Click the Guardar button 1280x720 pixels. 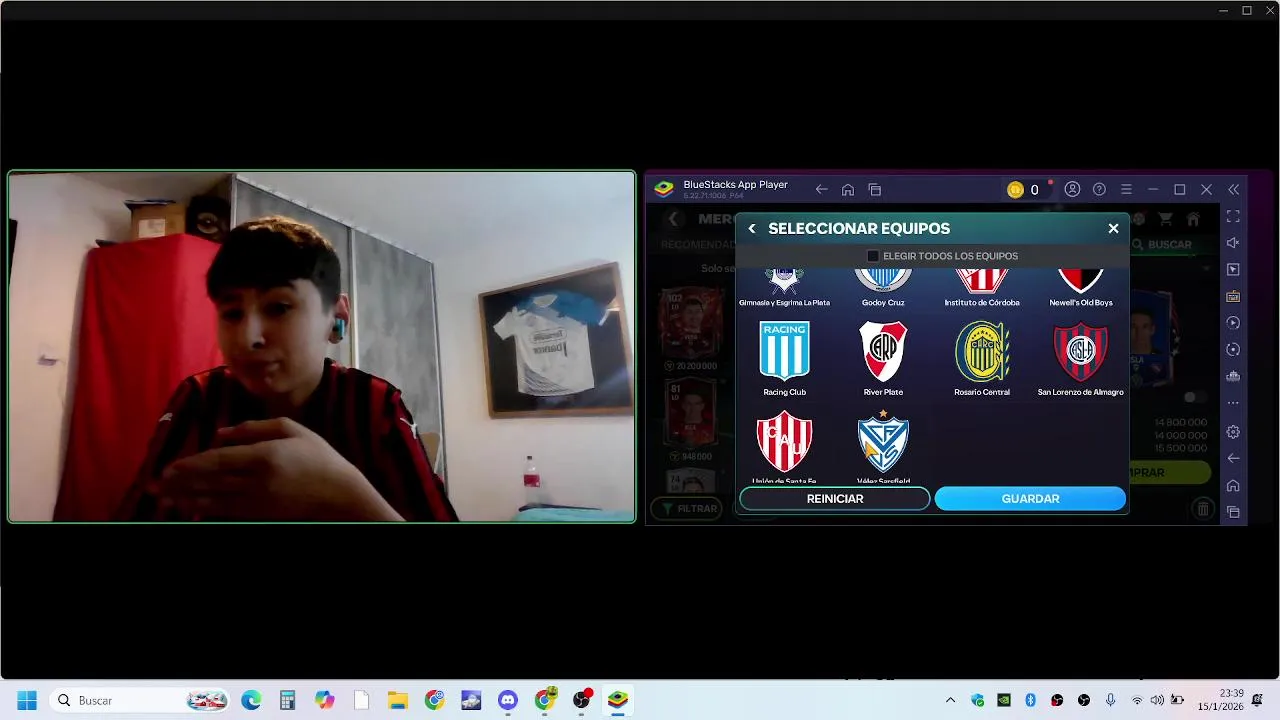(1030, 499)
